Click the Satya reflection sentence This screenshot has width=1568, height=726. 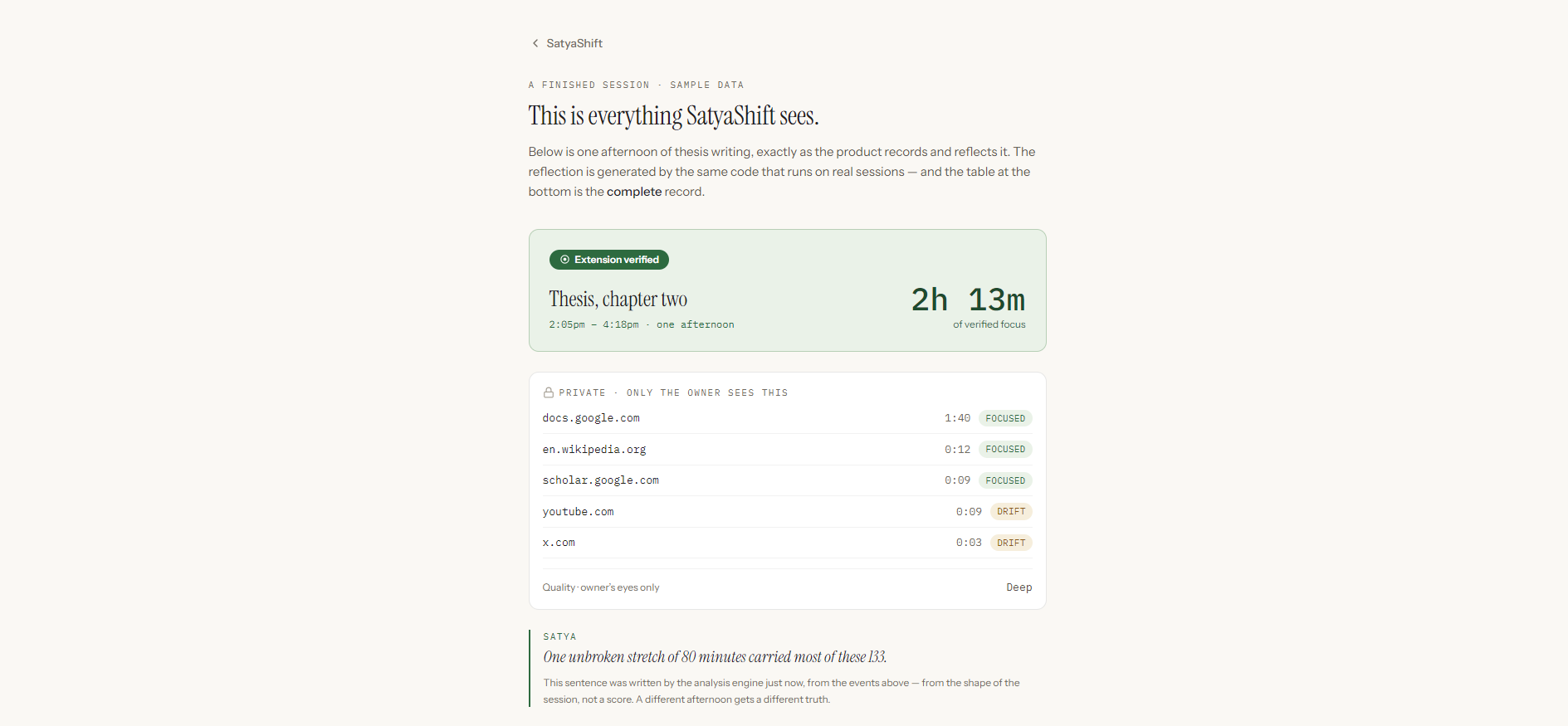tap(715, 657)
